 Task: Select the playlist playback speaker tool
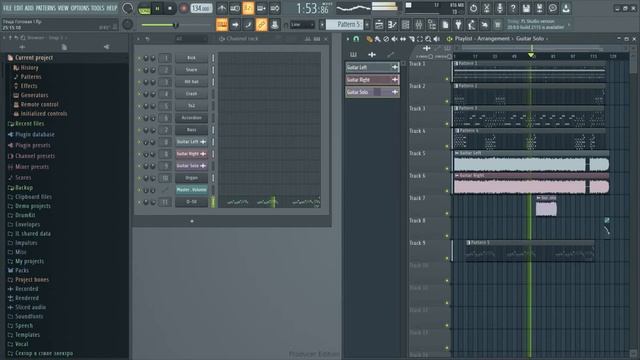(437, 39)
